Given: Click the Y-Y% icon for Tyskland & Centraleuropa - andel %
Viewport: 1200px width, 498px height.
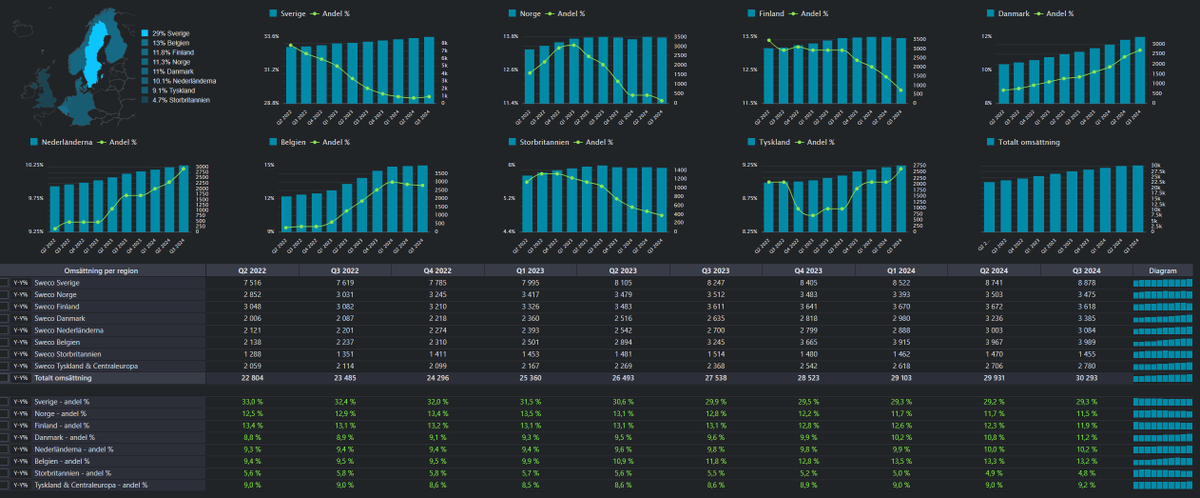Looking at the screenshot, I should coord(21,485).
